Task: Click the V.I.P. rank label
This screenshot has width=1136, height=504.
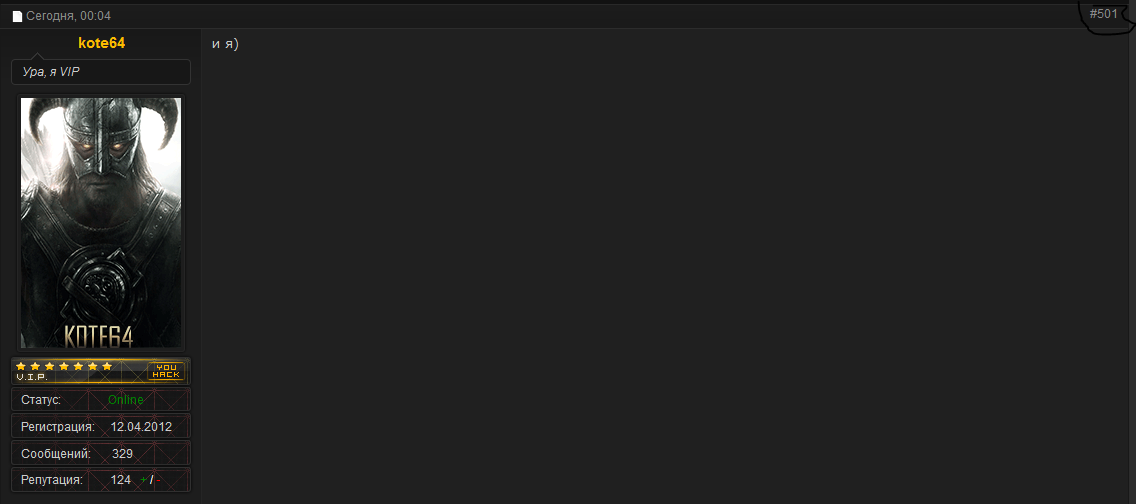Action: [x=31, y=377]
